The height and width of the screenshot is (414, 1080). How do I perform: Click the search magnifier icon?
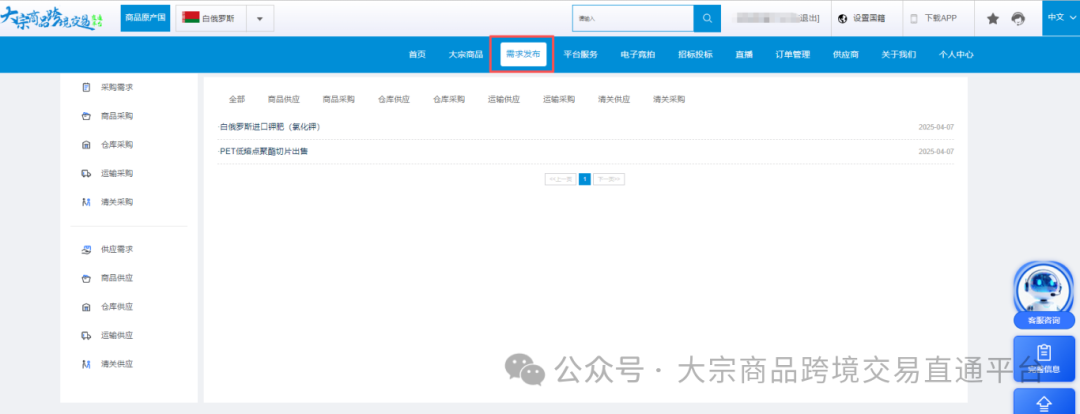click(x=707, y=18)
